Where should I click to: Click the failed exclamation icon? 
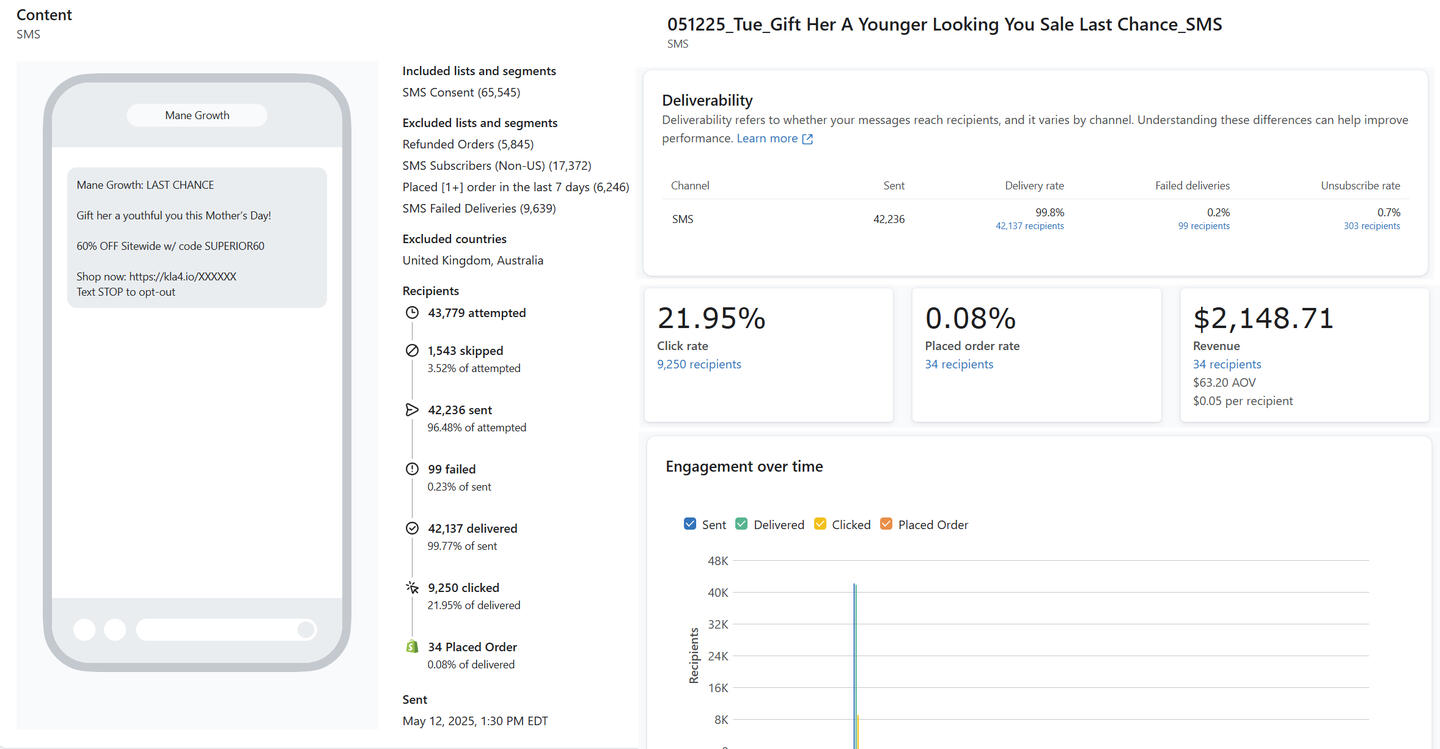click(412, 469)
